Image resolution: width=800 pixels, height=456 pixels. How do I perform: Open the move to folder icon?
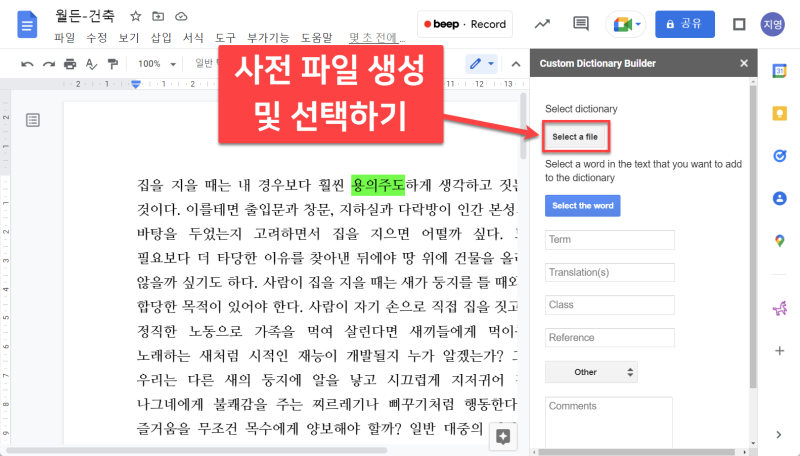(158, 17)
